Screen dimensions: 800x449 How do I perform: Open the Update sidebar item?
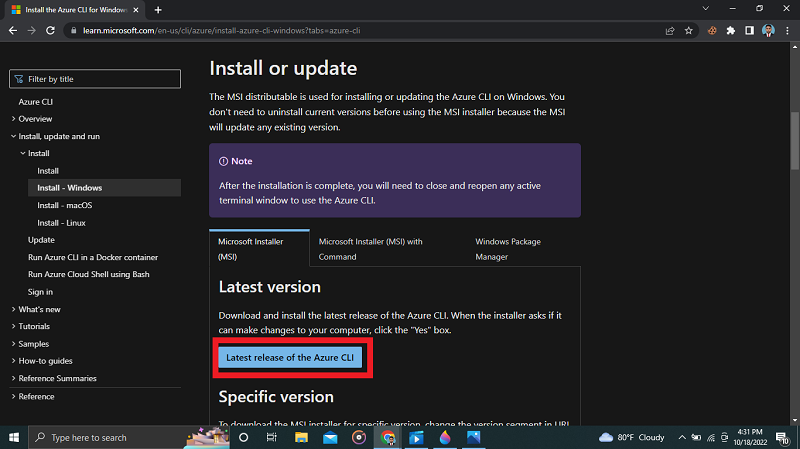click(41, 240)
